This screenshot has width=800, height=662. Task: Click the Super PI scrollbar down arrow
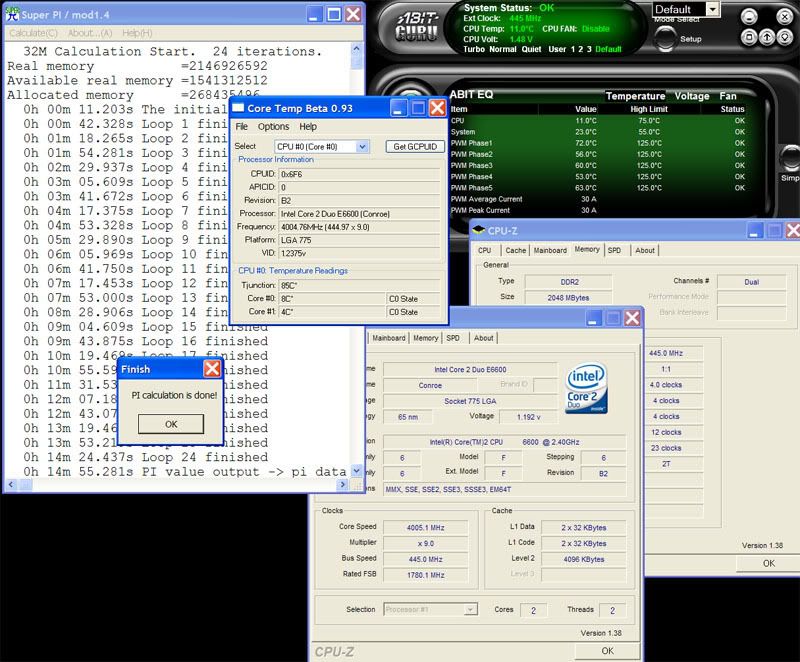(356, 471)
